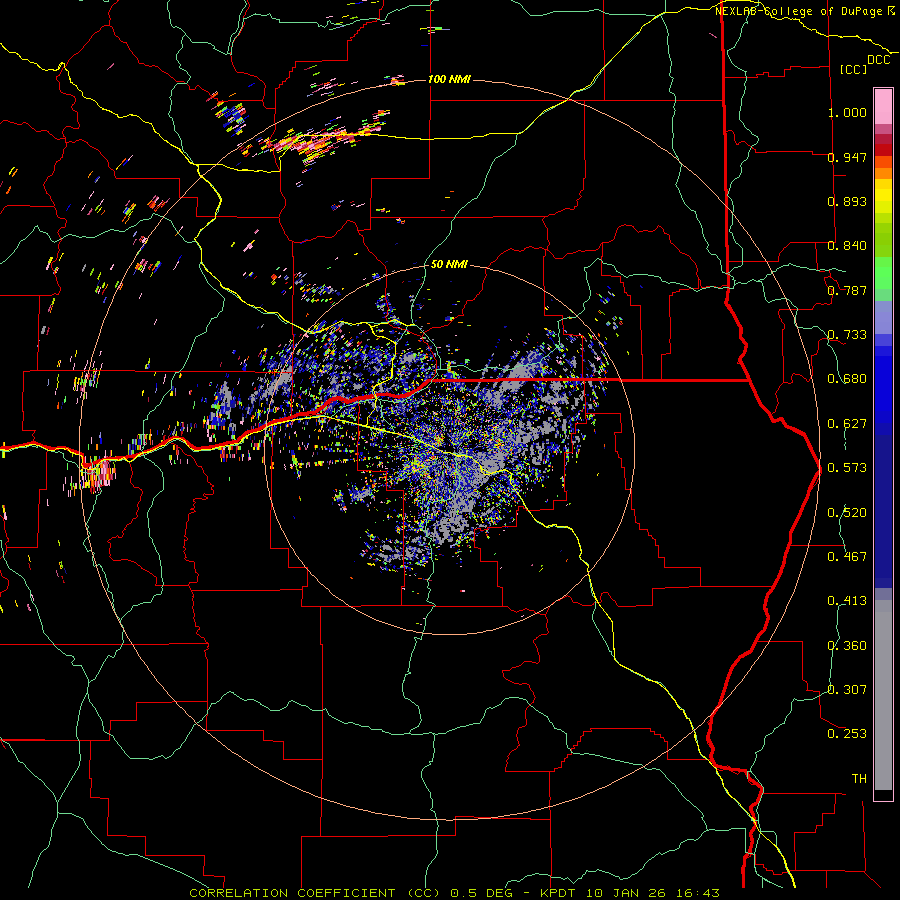Click the 0.253 color scale value
Screen dimensions: 900x900
coord(847,734)
